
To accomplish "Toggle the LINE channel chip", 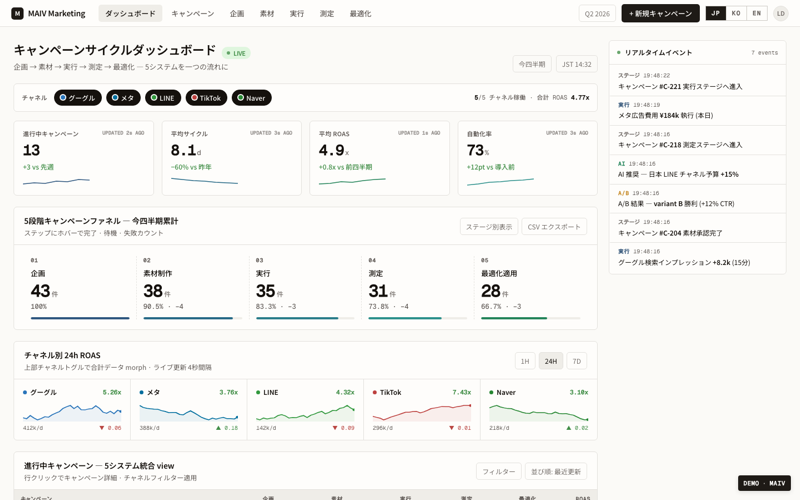I will [x=163, y=97].
